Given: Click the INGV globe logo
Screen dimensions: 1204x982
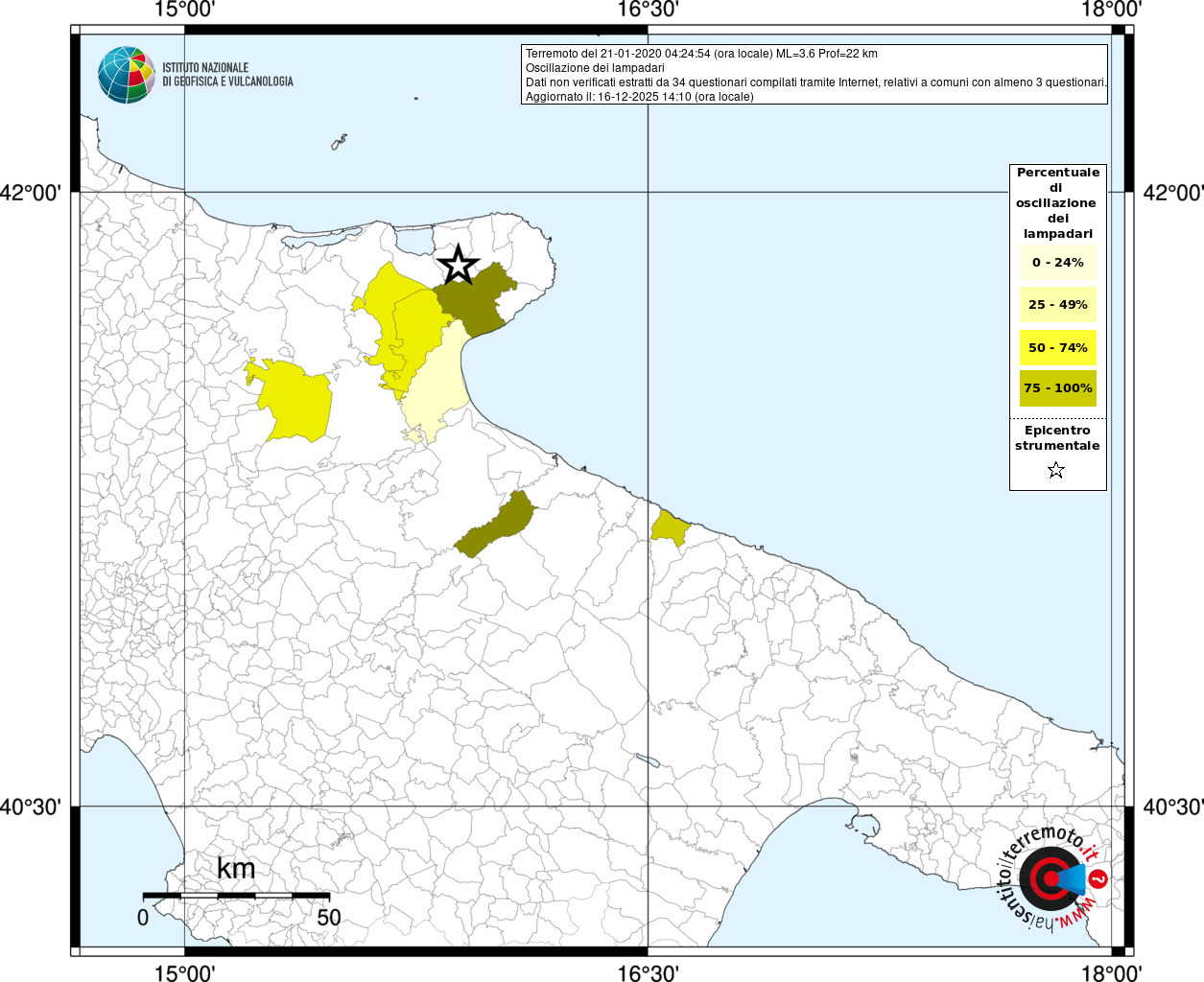Looking at the screenshot, I should (126, 75).
